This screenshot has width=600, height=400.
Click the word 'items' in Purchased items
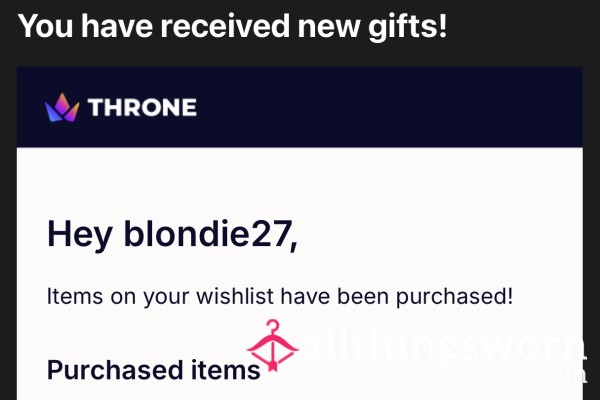point(226,370)
